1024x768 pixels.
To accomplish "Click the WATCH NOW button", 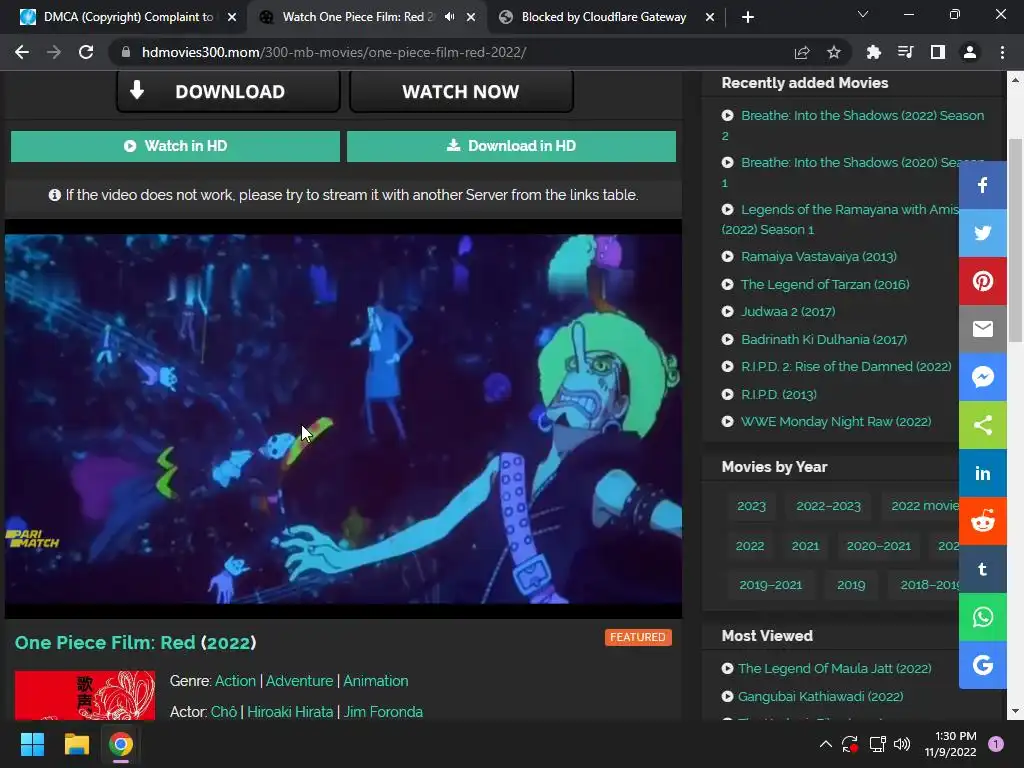I will (x=461, y=91).
